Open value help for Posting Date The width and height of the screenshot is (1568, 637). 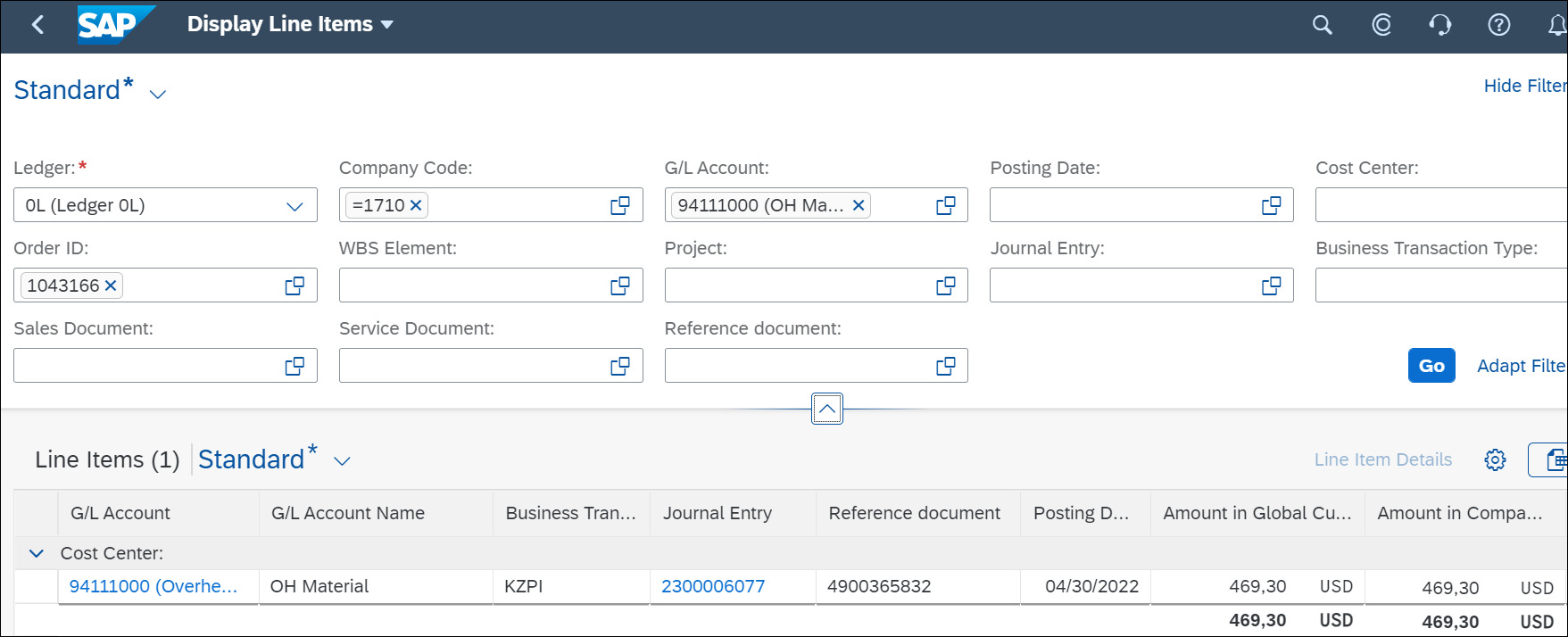(x=1271, y=206)
